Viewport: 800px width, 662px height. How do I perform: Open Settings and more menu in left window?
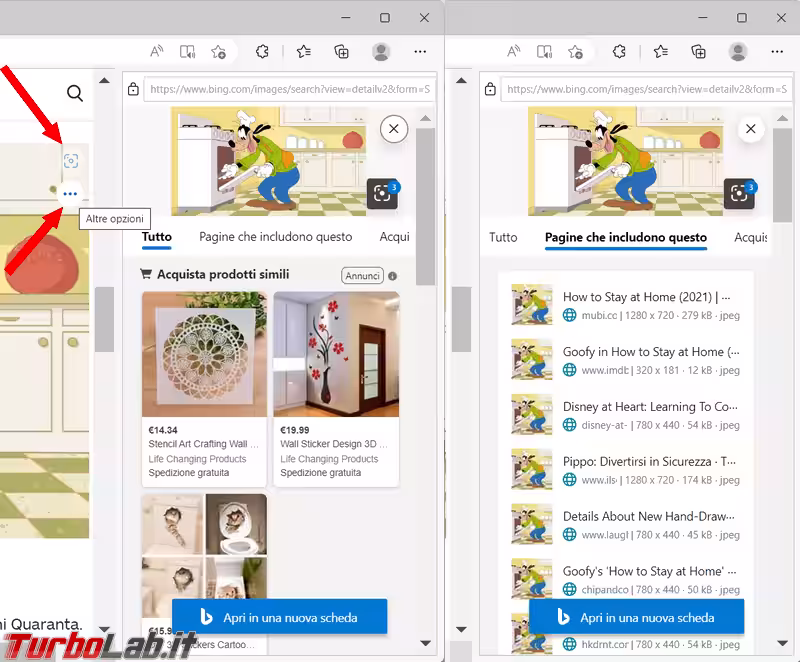tap(420, 52)
